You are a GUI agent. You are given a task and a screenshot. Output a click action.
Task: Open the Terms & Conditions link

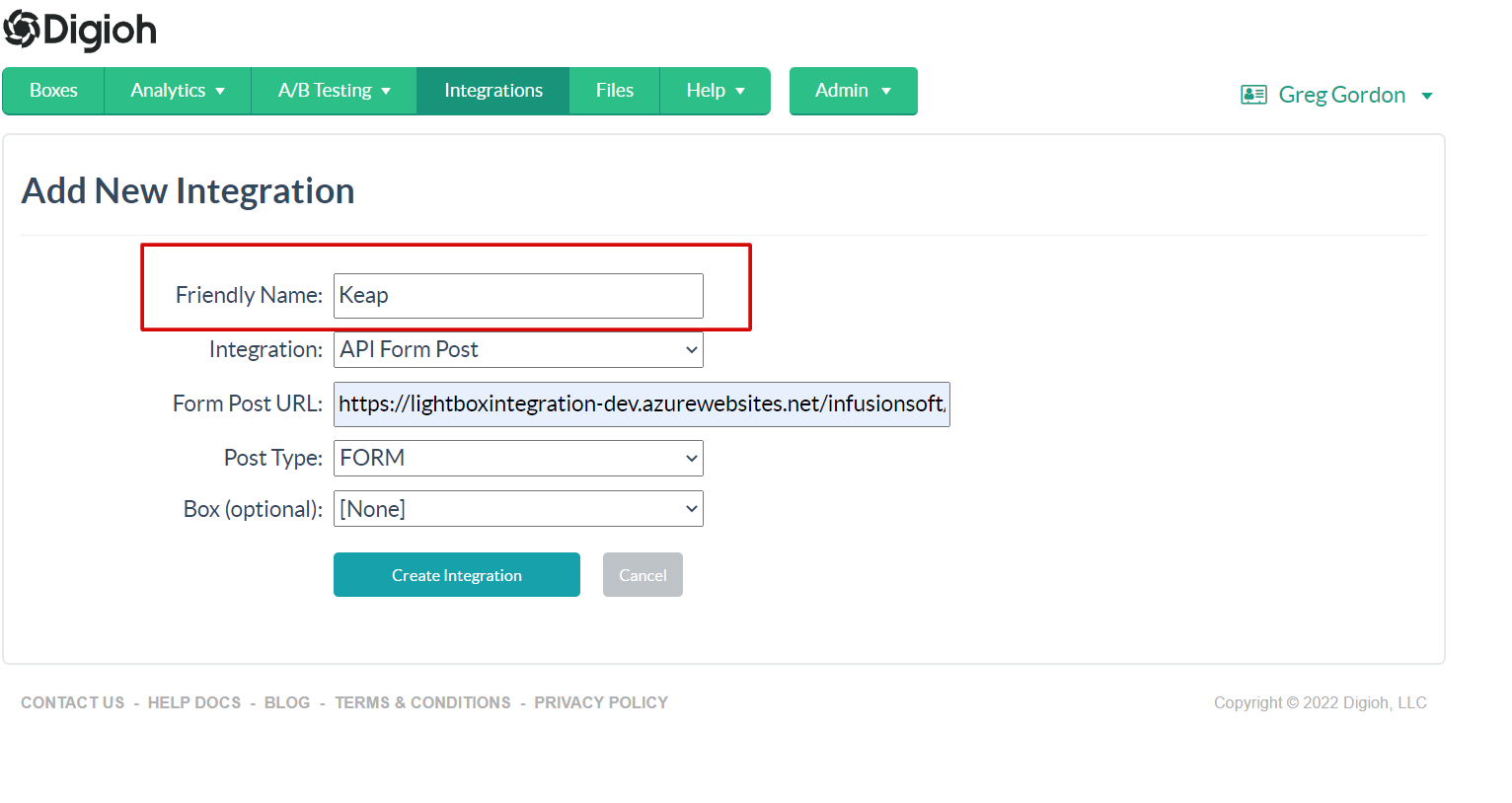click(x=422, y=702)
